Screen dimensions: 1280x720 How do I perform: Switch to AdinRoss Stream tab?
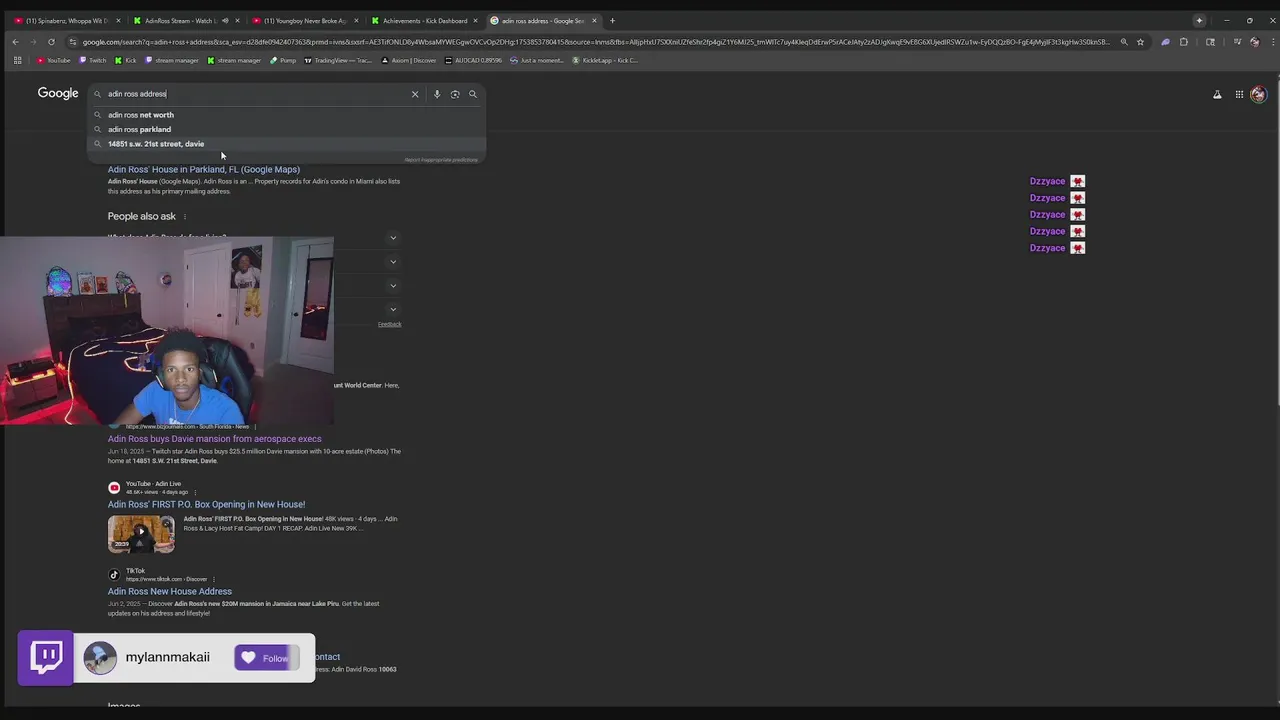point(185,20)
